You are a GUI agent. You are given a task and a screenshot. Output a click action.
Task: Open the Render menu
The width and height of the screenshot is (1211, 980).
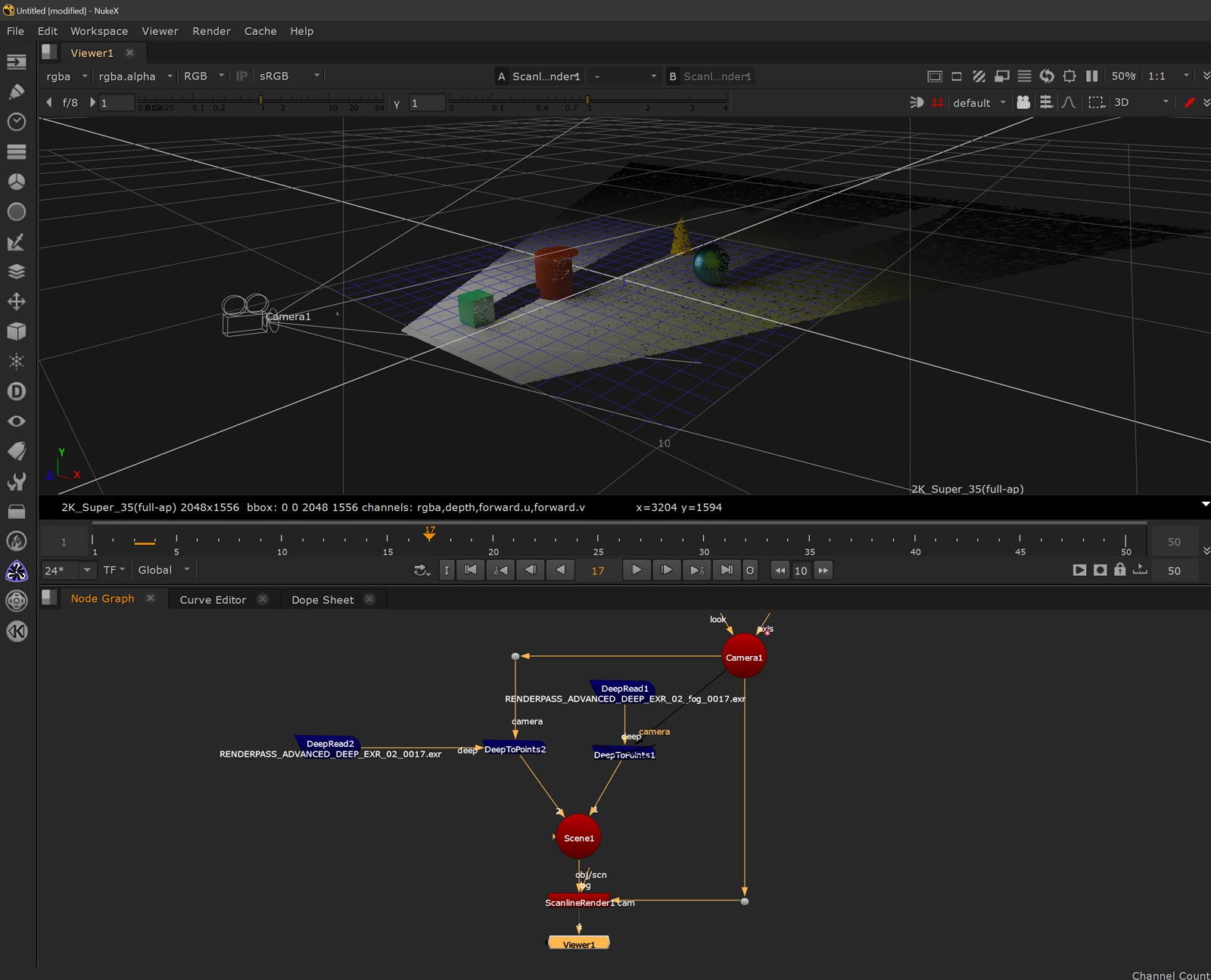tap(211, 31)
